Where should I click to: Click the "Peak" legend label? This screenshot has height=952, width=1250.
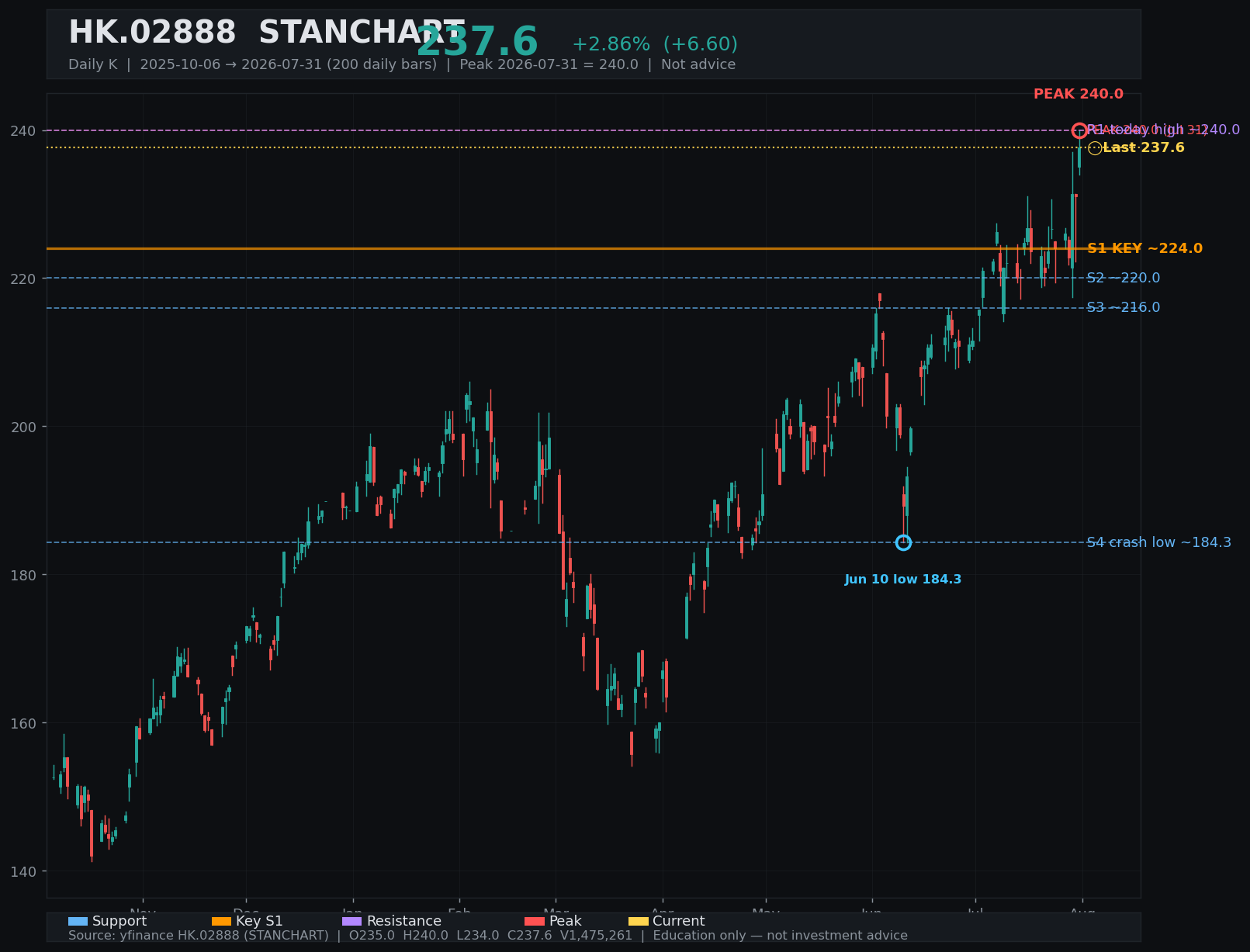565,921
